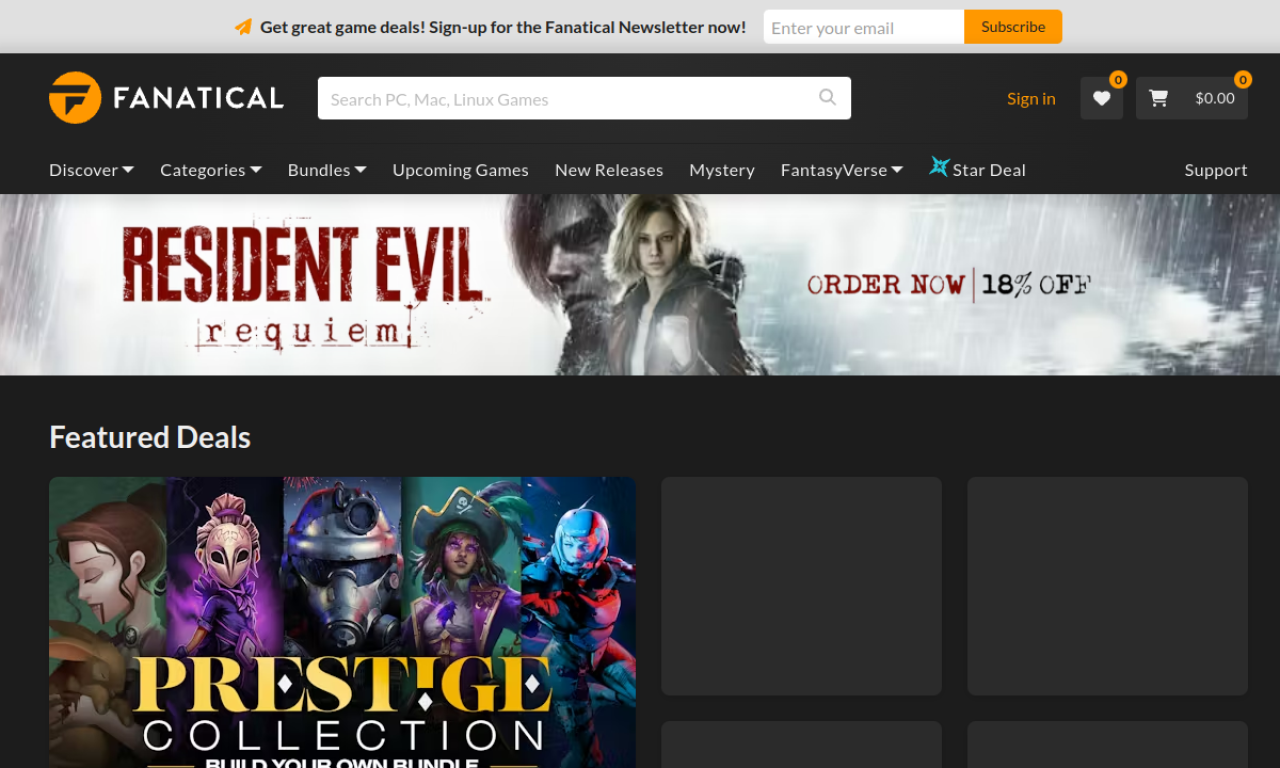Click the Enter your email field
Viewport: 1280px width, 768px height.
(862, 27)
